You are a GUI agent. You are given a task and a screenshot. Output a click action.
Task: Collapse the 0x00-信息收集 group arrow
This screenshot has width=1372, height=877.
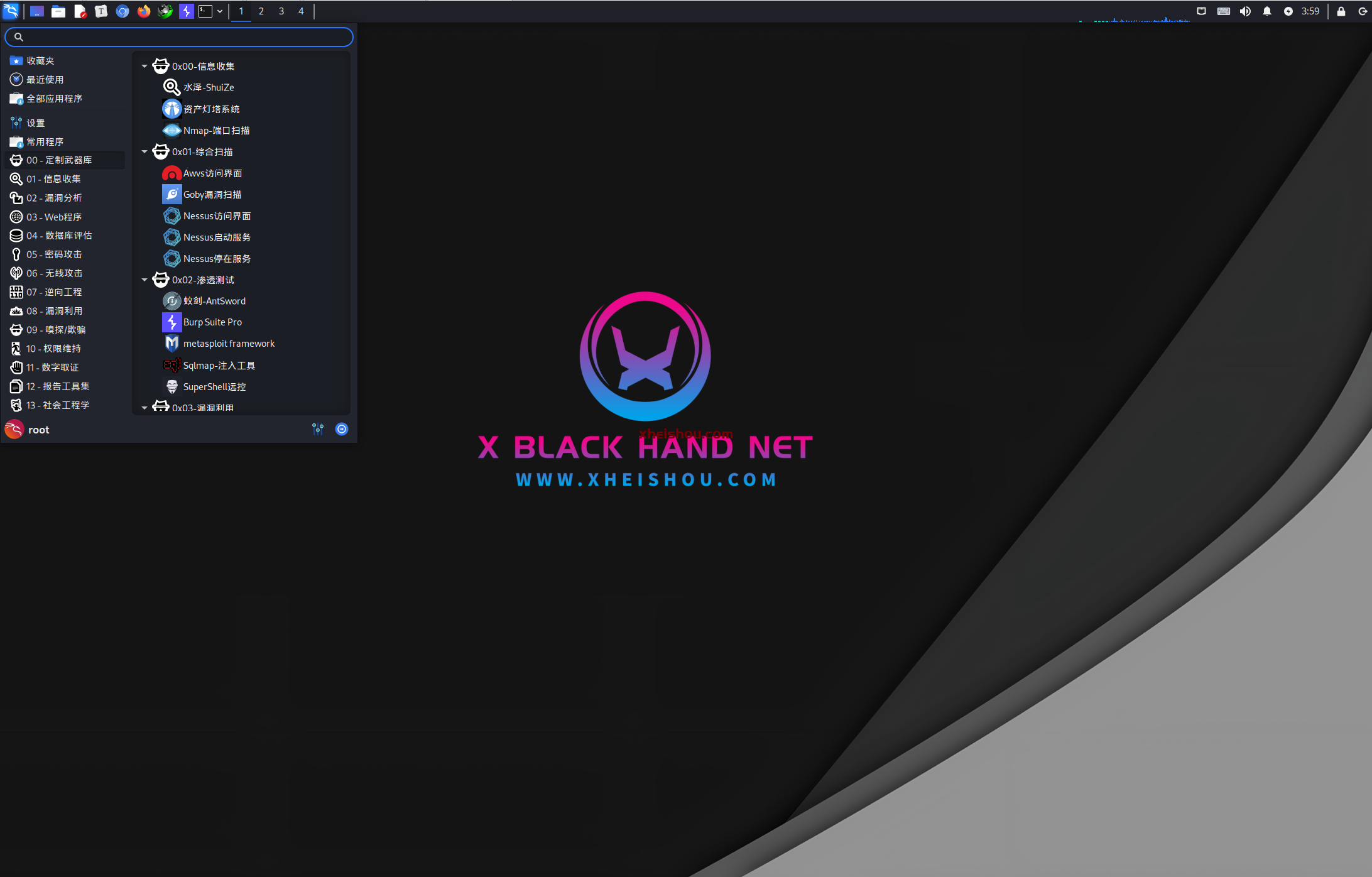144,66
